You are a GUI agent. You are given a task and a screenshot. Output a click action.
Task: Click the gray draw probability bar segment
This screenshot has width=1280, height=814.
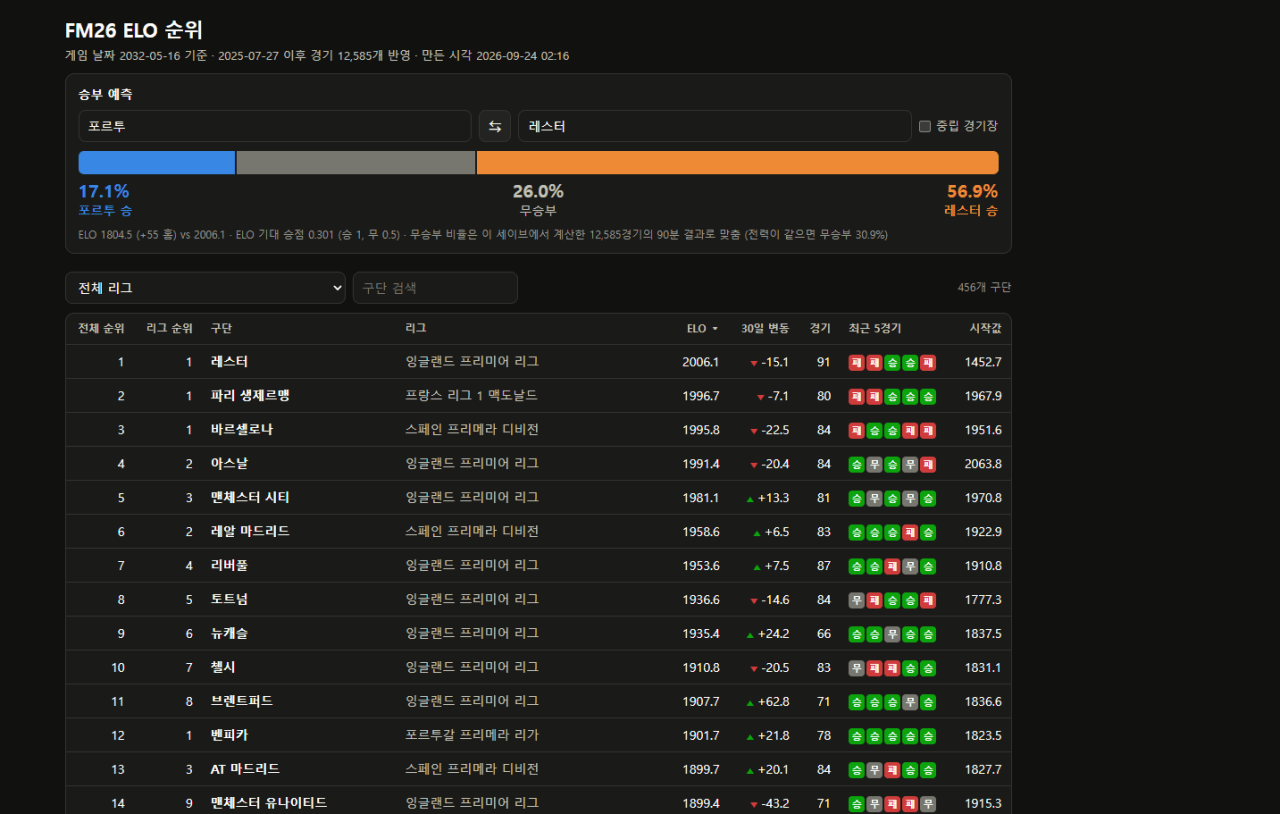pos(356,163)
